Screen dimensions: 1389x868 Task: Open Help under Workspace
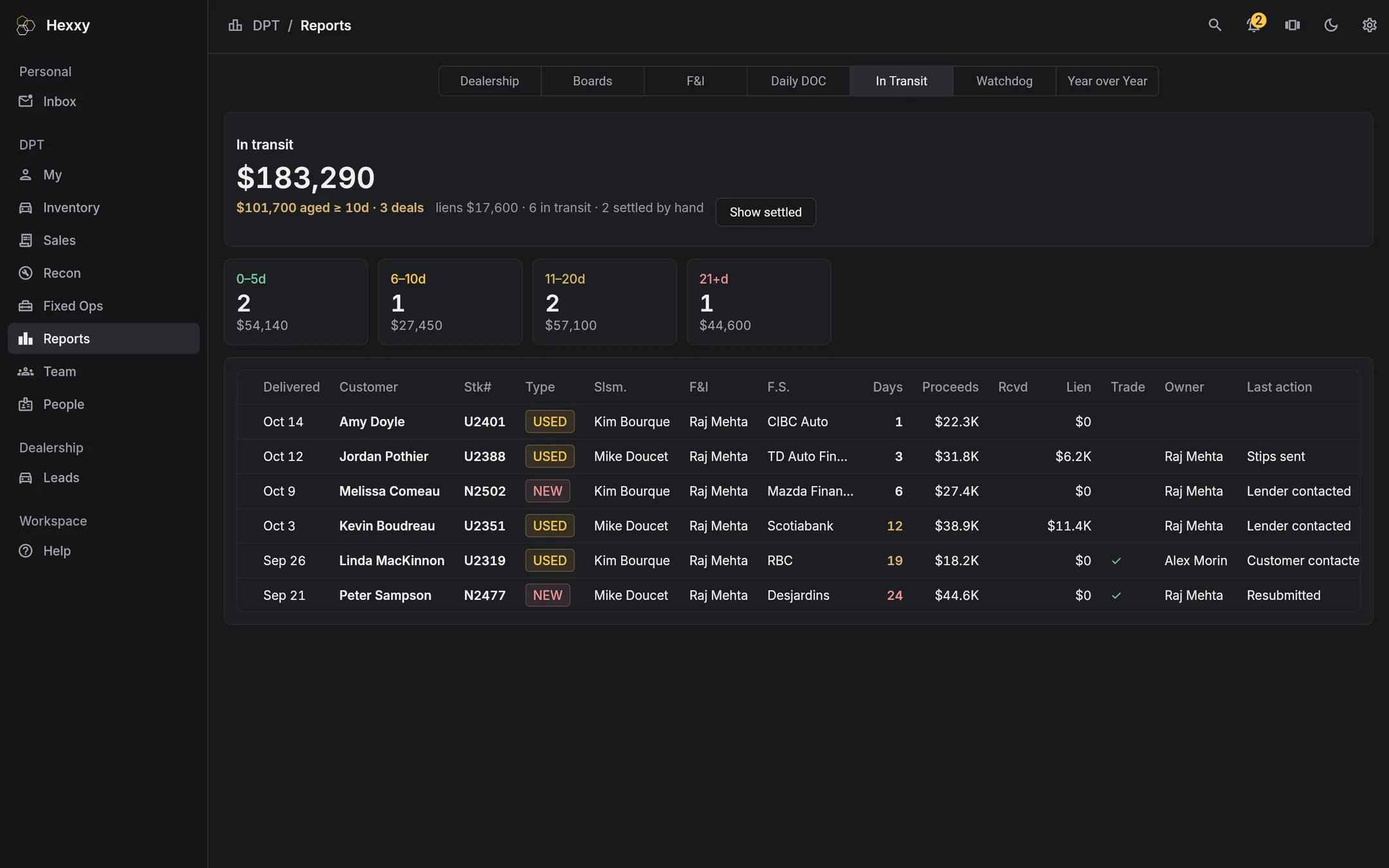[x=104, y=551]
